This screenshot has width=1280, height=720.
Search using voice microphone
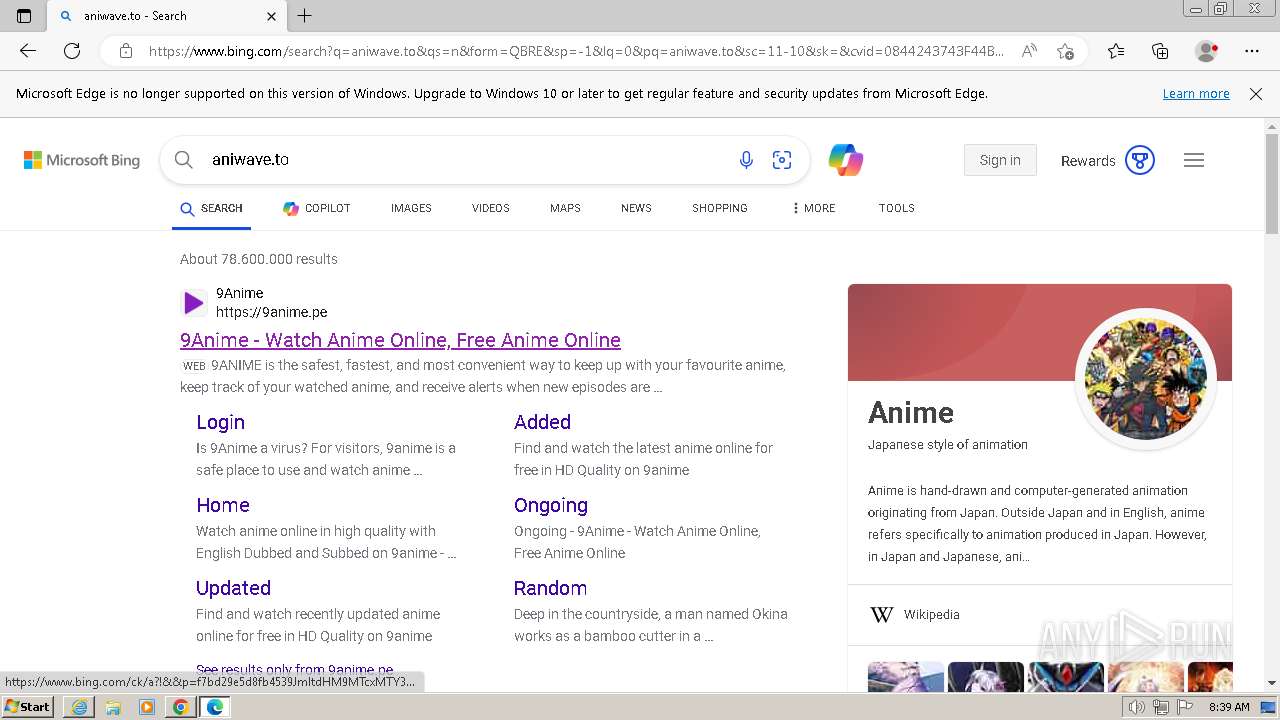point(746,160)
